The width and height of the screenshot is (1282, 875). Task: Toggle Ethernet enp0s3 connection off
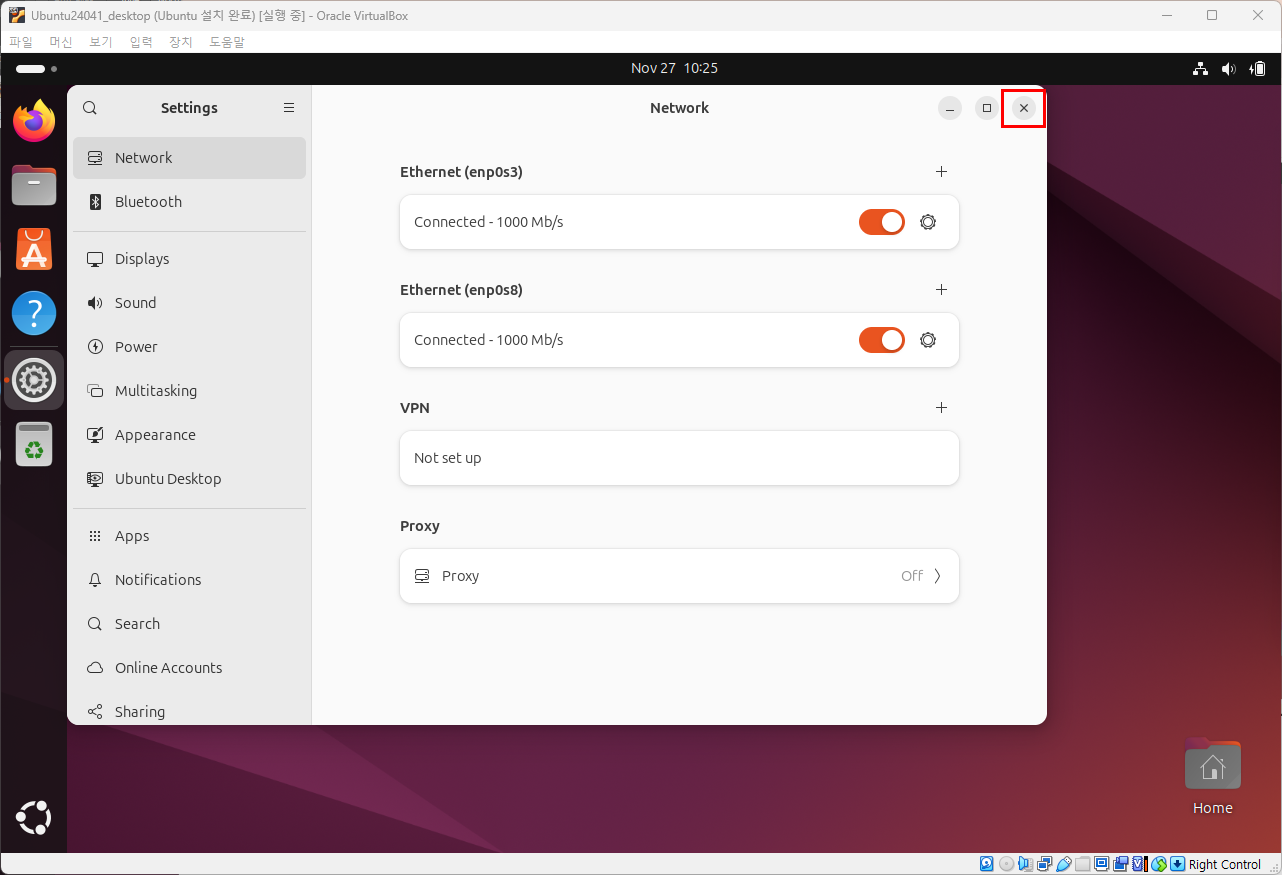[x=882, y=222]
